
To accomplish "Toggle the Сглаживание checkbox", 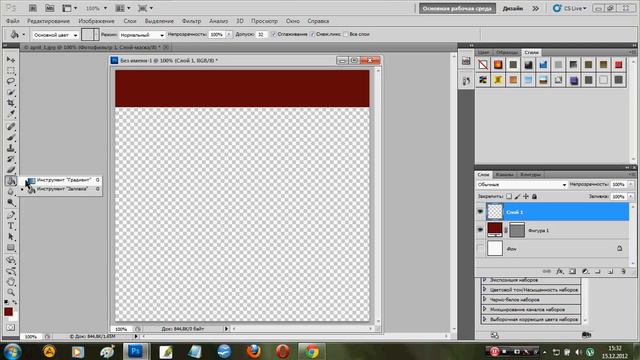I will coord(274,34).
